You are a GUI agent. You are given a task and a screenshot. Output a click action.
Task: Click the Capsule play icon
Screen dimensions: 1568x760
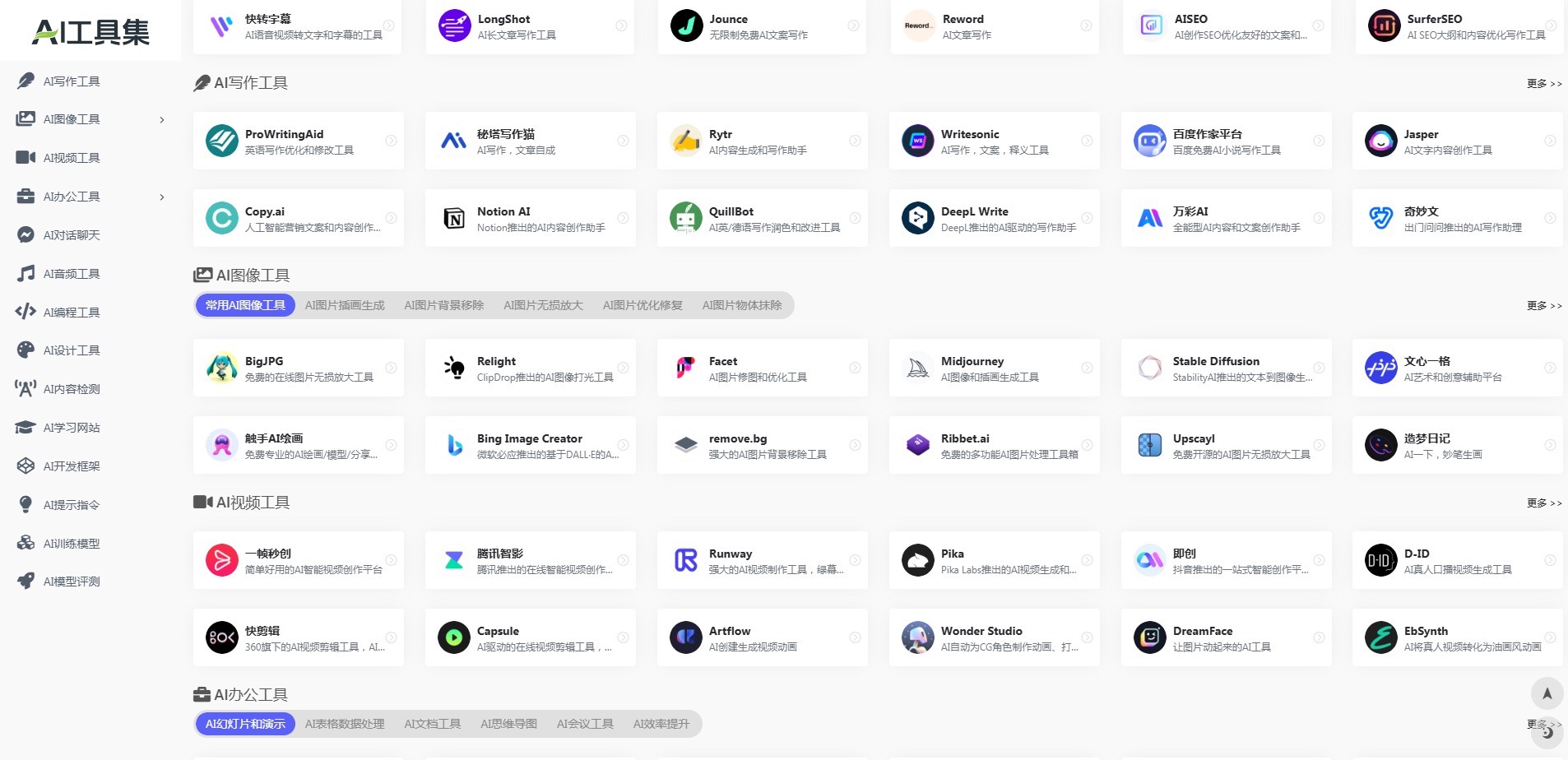[x=454, y=637]
